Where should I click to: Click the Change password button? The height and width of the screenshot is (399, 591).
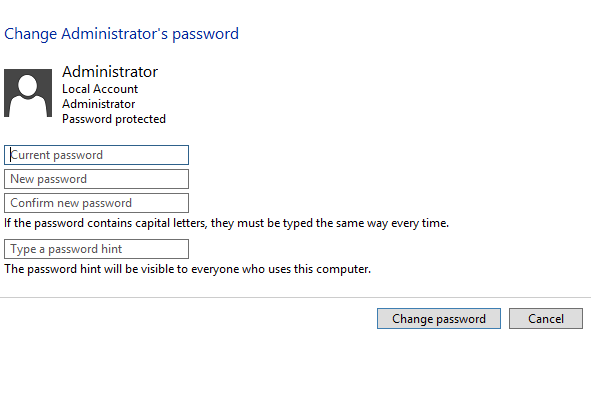point(439,319)
